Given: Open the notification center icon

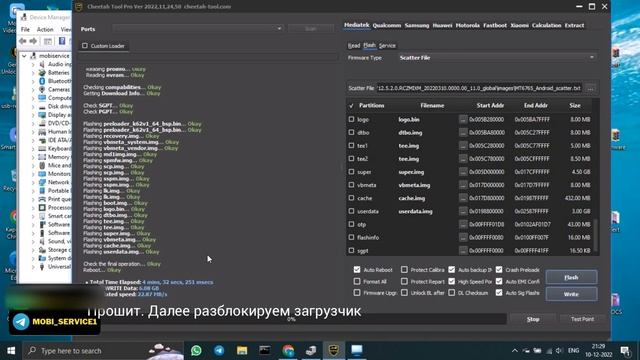Looking at the screenshot, I should coord(625,351).
